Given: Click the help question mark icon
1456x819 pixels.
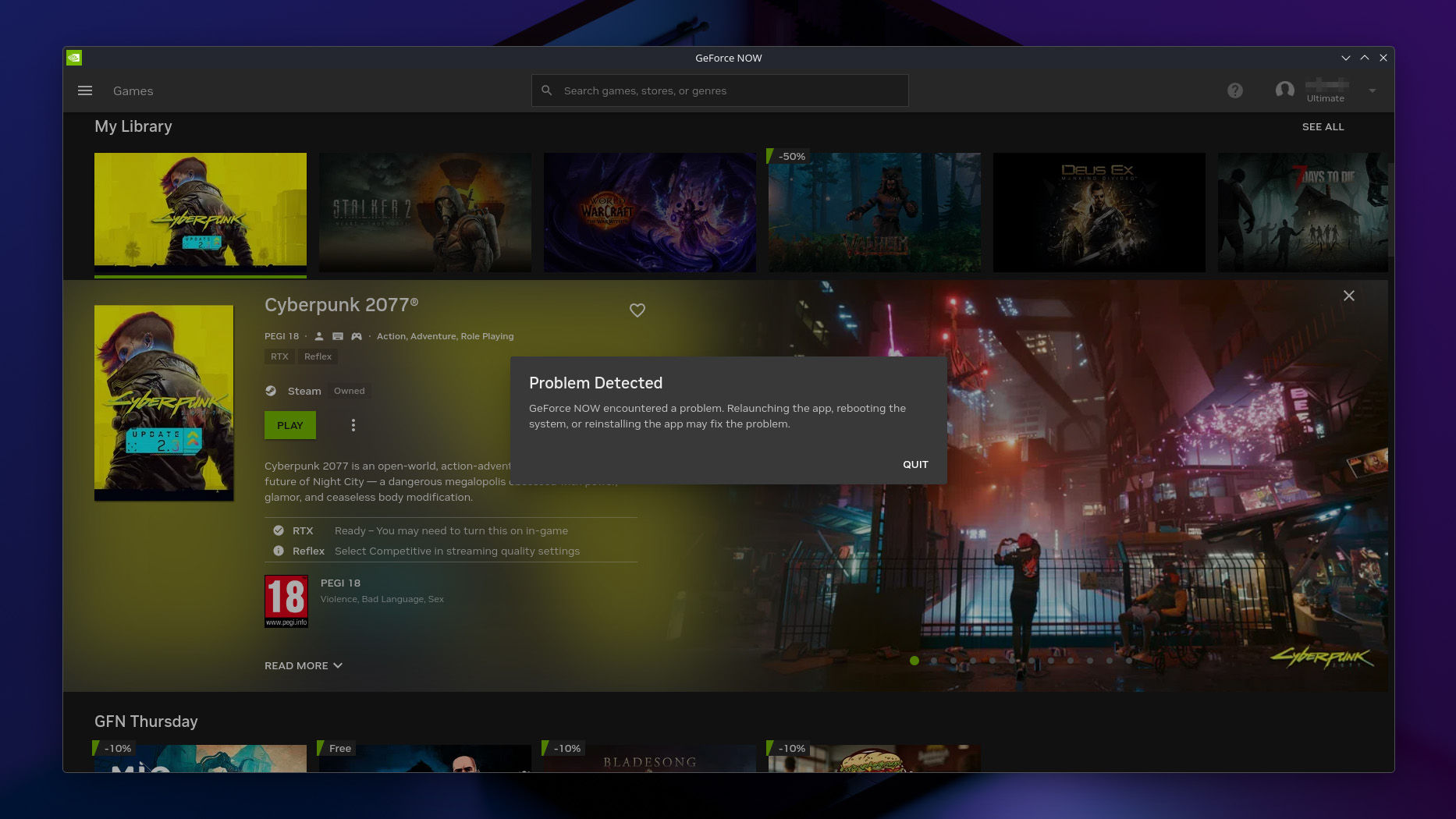Looking at the screenshot, I should click(x=1235, y=90).
